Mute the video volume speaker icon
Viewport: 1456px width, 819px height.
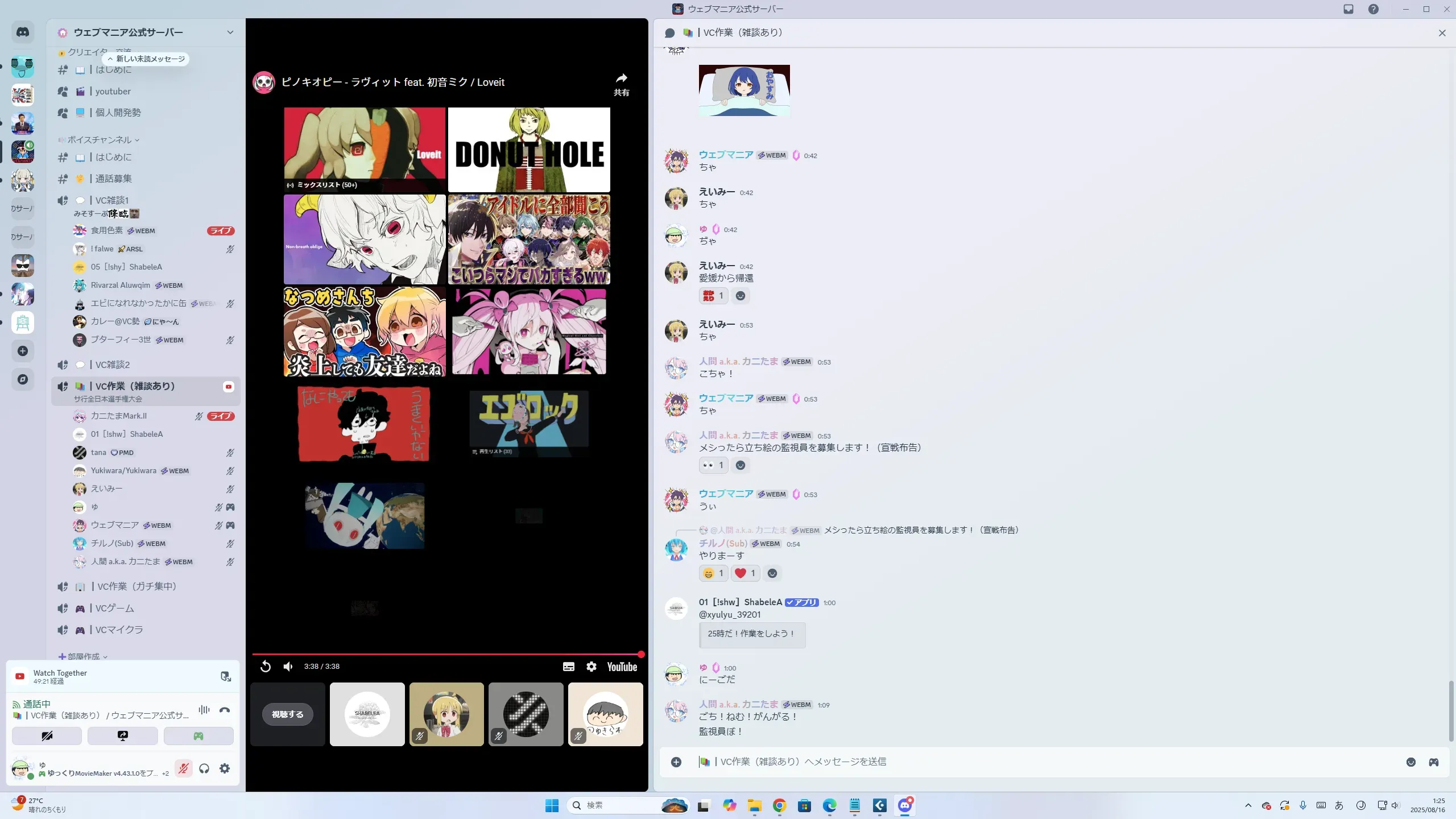(x=288, y=667)
